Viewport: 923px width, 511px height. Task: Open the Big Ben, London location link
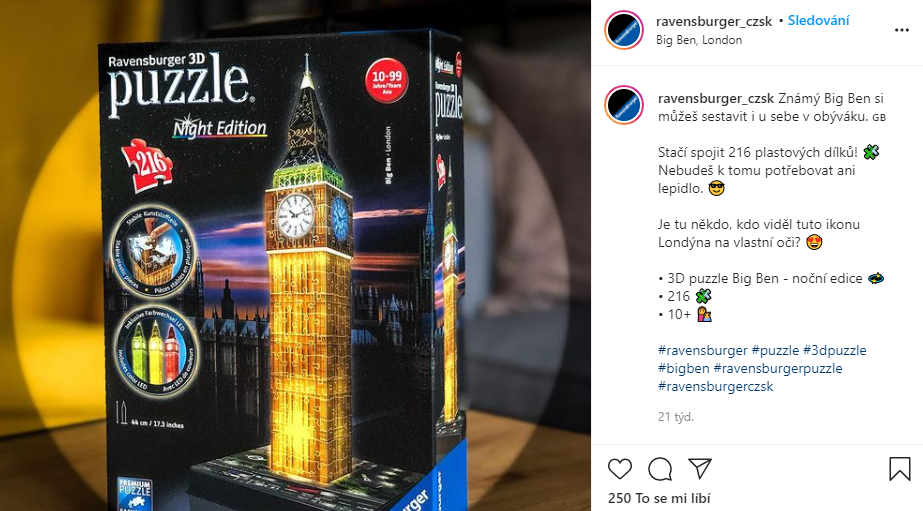[699, 40]
